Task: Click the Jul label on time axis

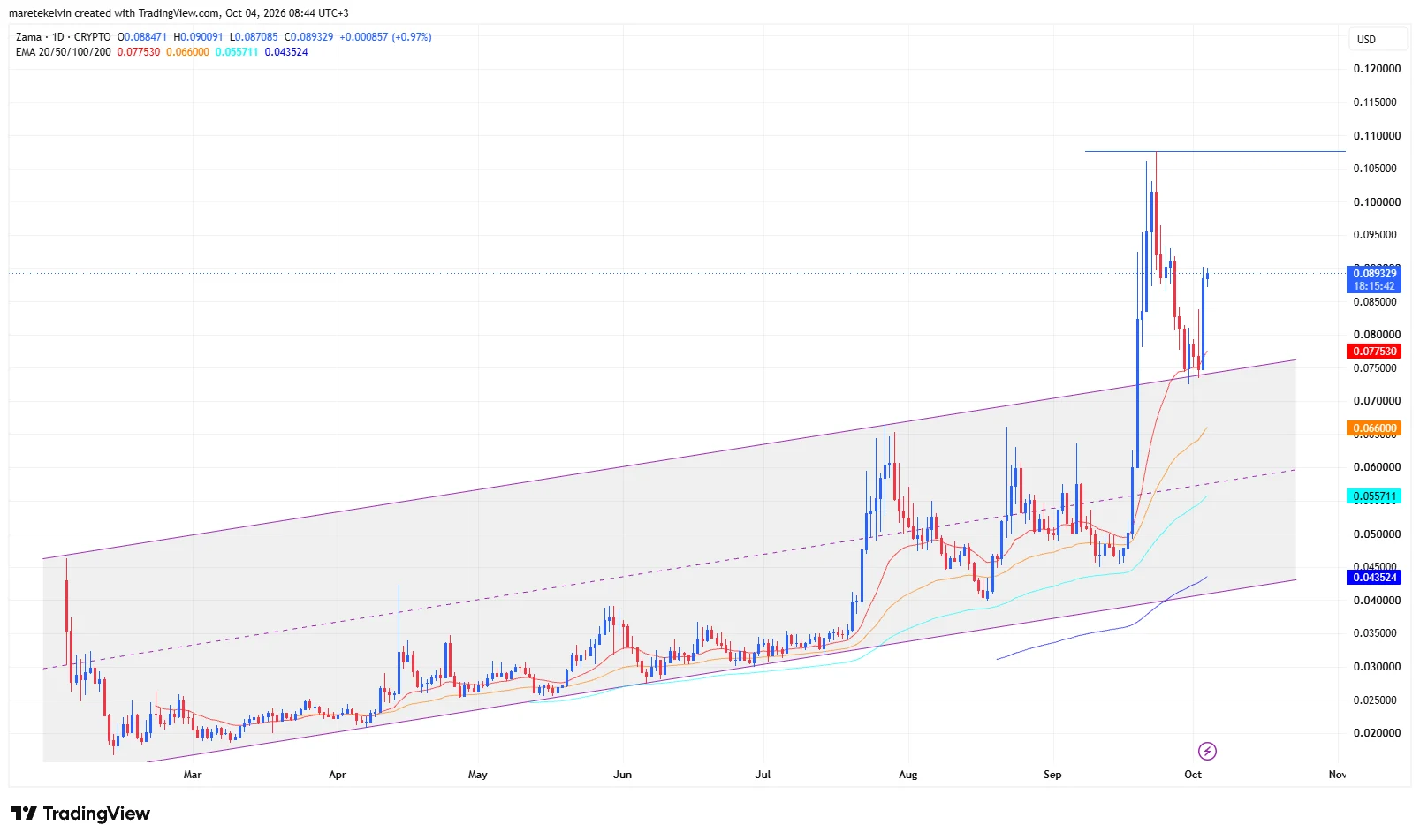Action: (763, 775)
